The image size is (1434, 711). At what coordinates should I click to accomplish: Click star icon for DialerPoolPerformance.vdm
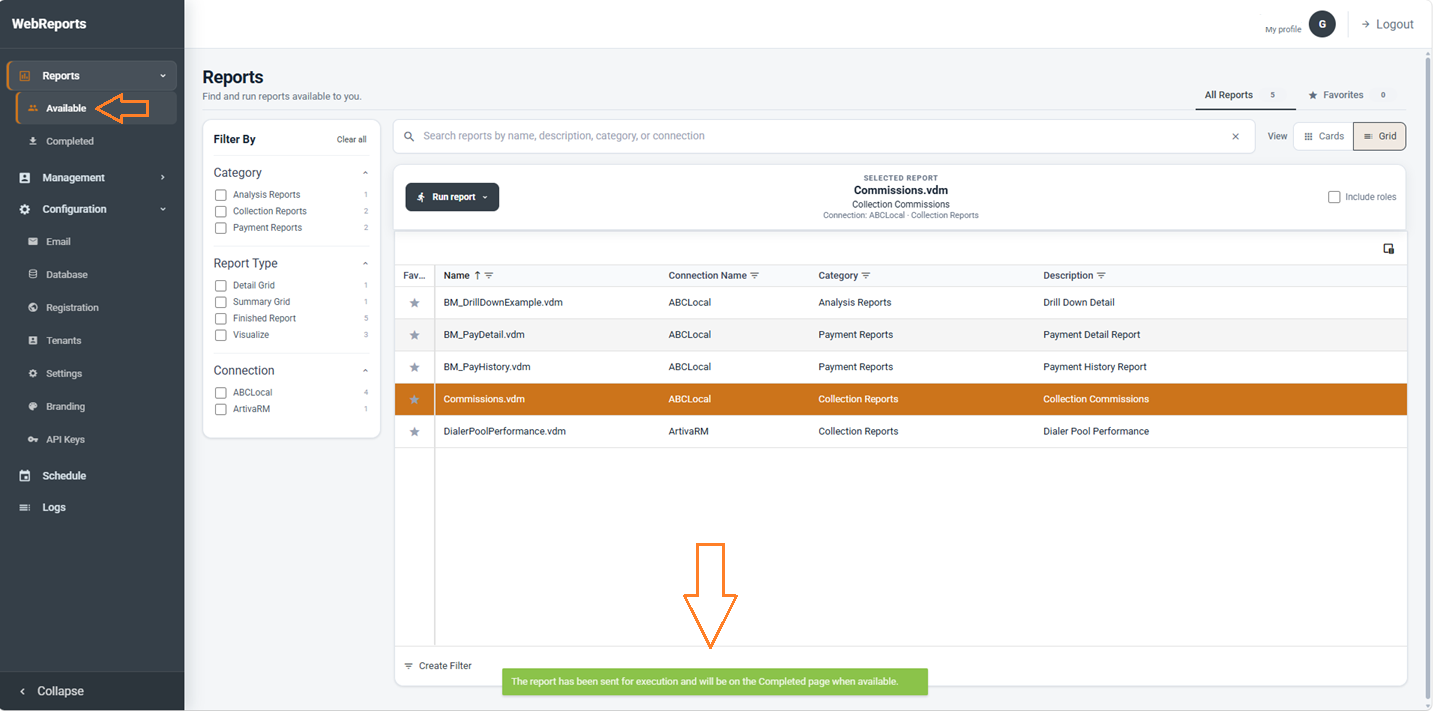pyautogui.click(x=414, y=432)
